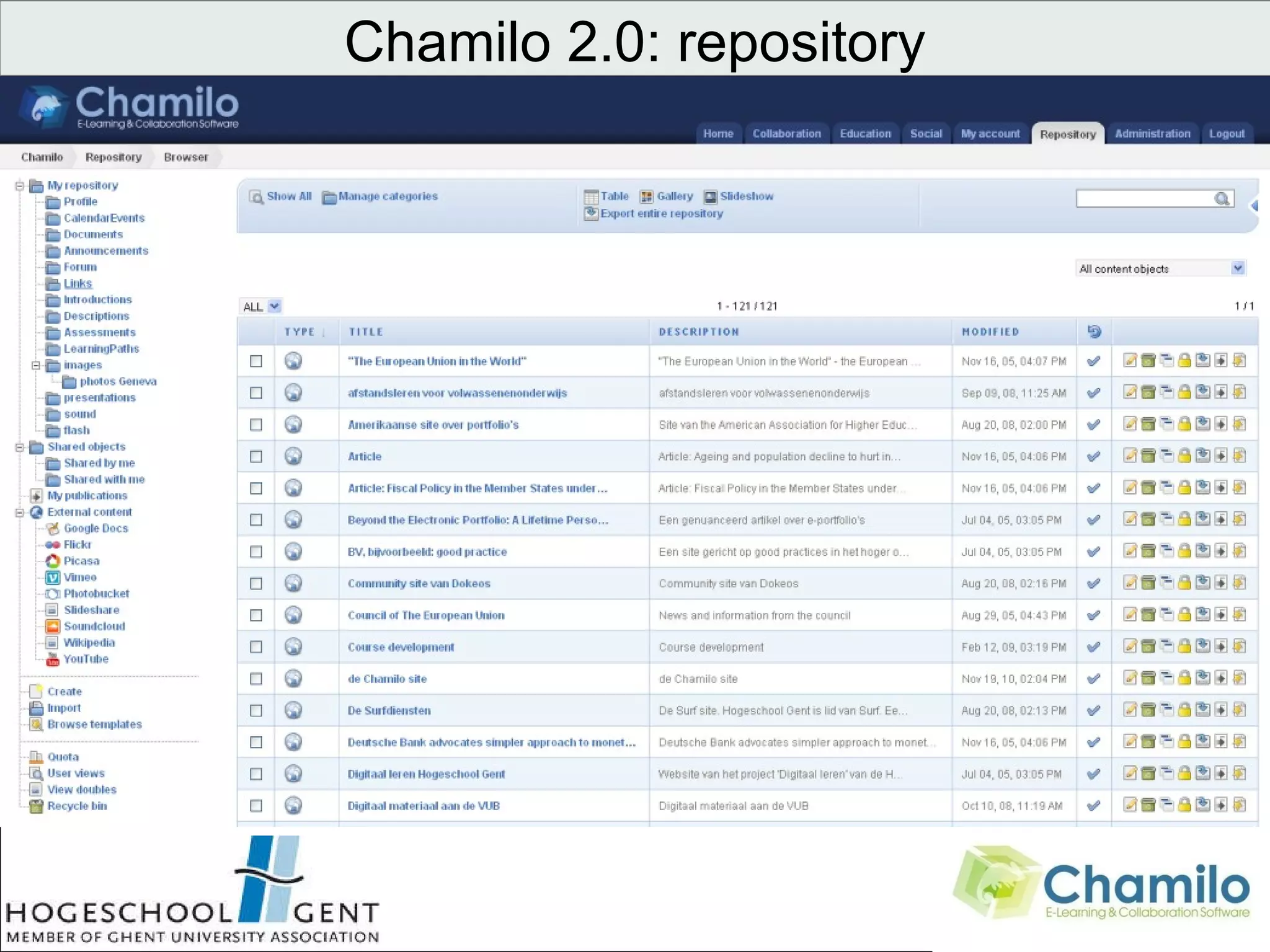
Task: Click the versions column header icon
Action: (x=1095, y=332)
